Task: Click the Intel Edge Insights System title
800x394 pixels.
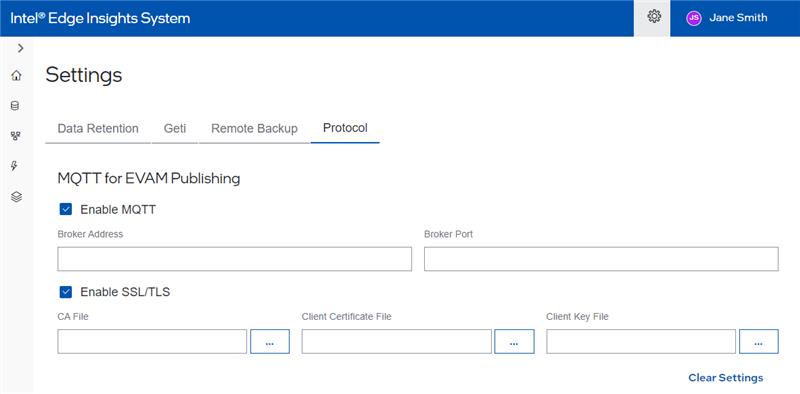Action: click(100, 18)
